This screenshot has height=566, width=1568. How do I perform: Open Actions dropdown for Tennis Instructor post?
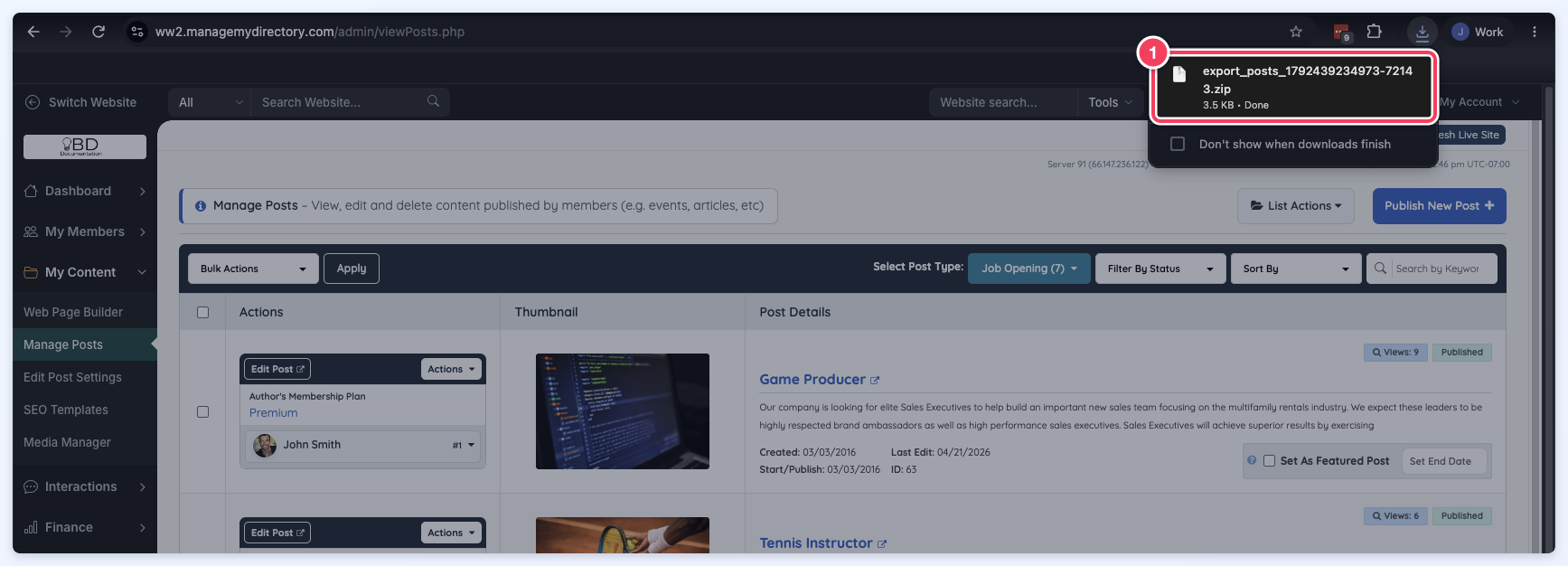pos(451,533)
